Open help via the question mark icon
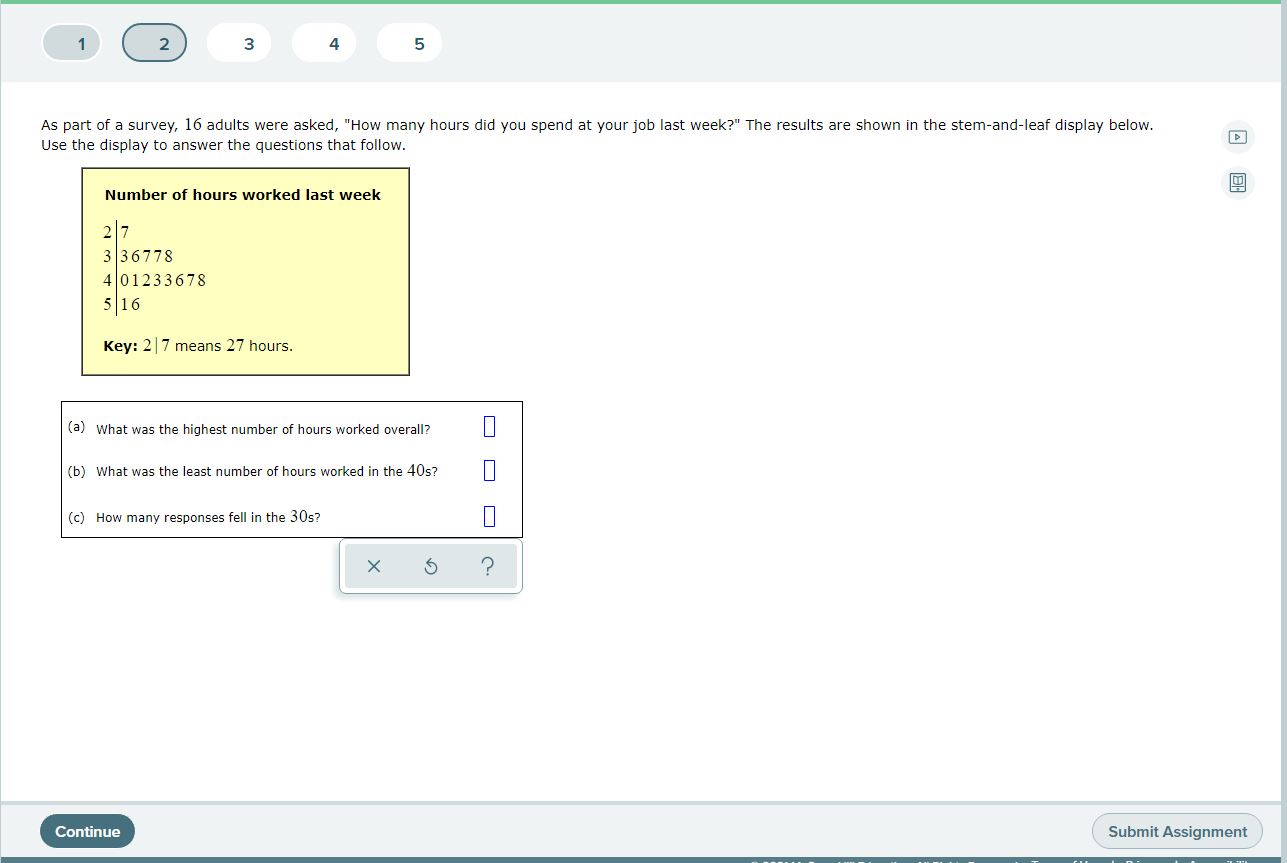The image size is (1287, 863). point(487,566)
